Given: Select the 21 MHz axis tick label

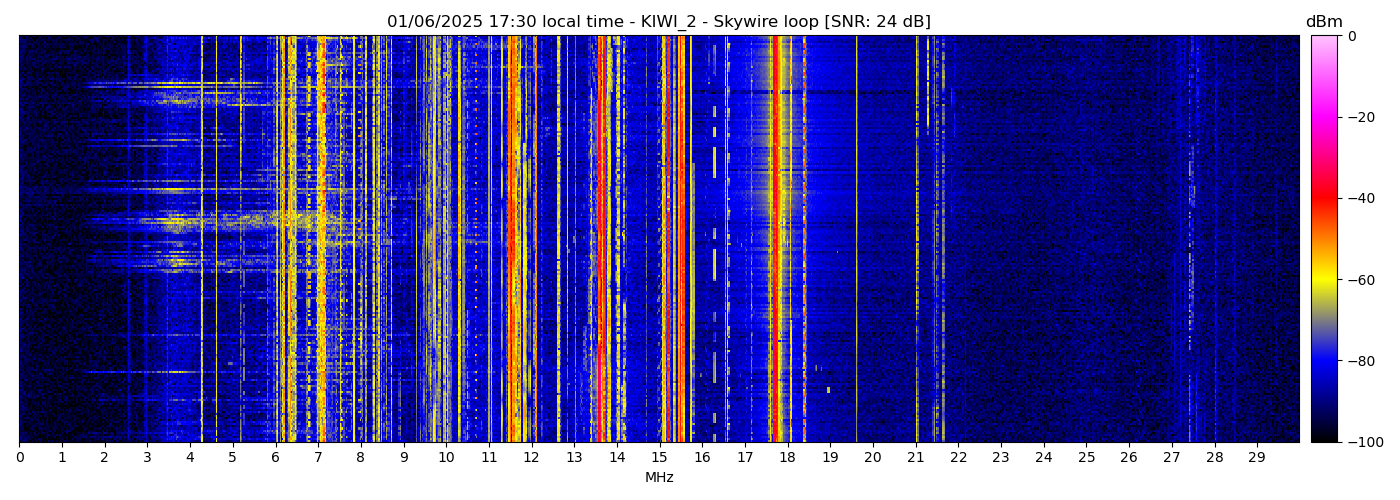Looking at the screenshot, I should [x=915, y=457].
